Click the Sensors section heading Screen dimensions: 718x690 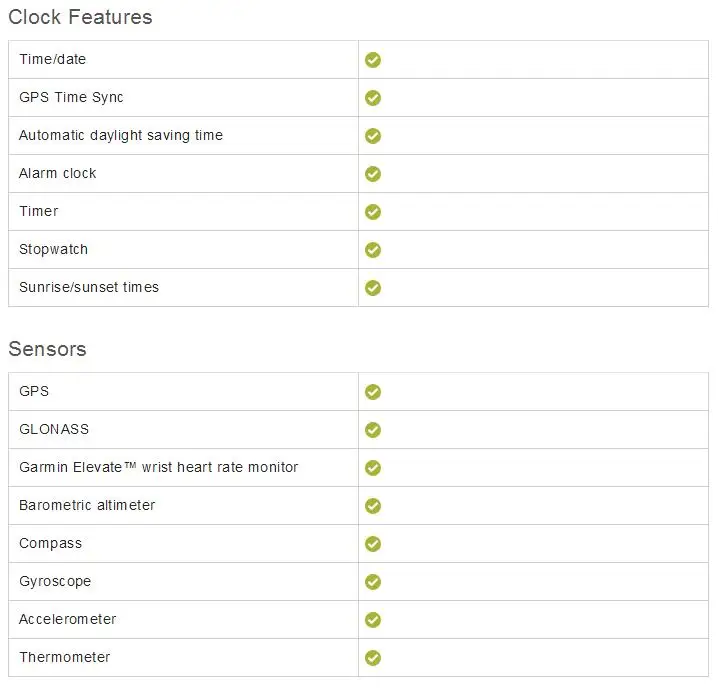click(x=47, y=349)
